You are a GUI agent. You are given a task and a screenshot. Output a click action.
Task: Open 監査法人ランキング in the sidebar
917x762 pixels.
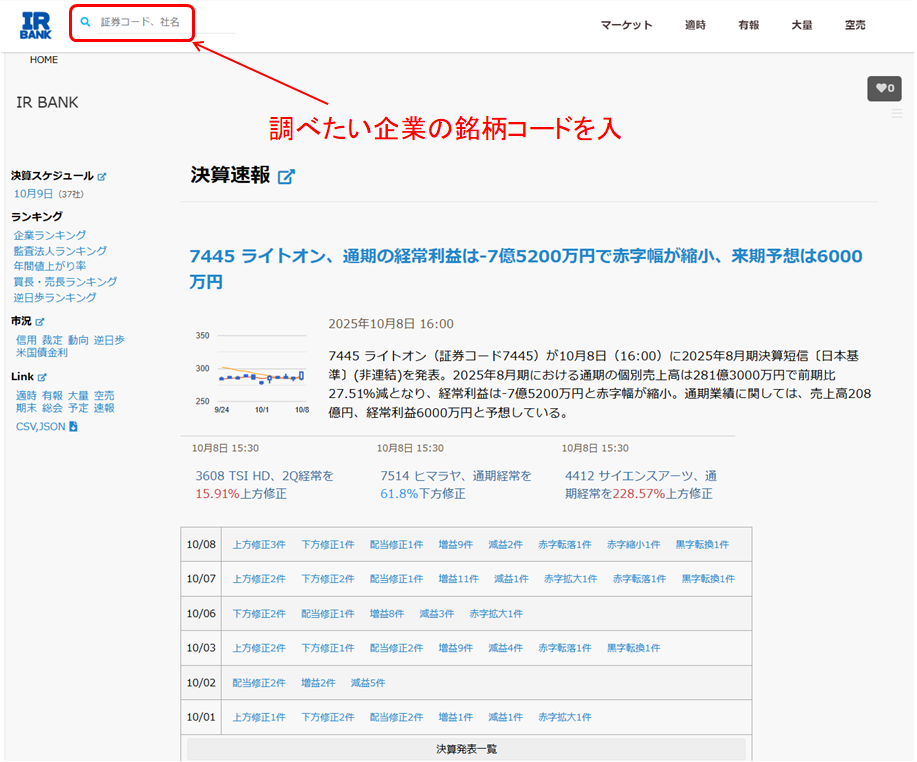[60, 251]
